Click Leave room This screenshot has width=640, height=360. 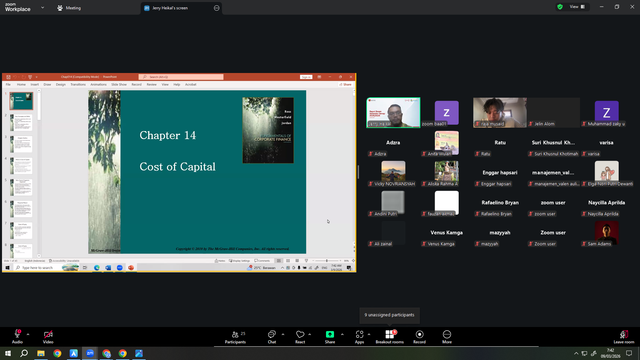tap(624, 337)
